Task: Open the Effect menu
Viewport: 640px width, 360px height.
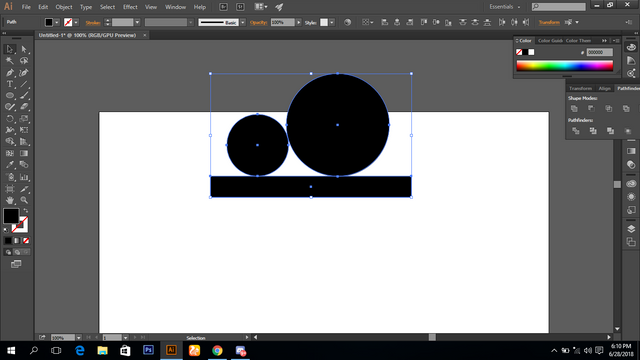Action: point(130,7)
